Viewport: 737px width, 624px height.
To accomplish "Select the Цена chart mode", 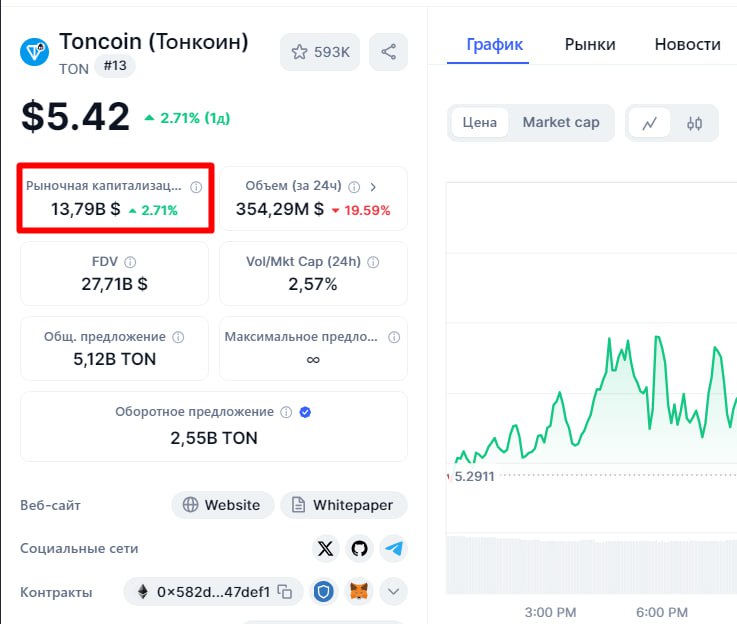I will (479, 123).
